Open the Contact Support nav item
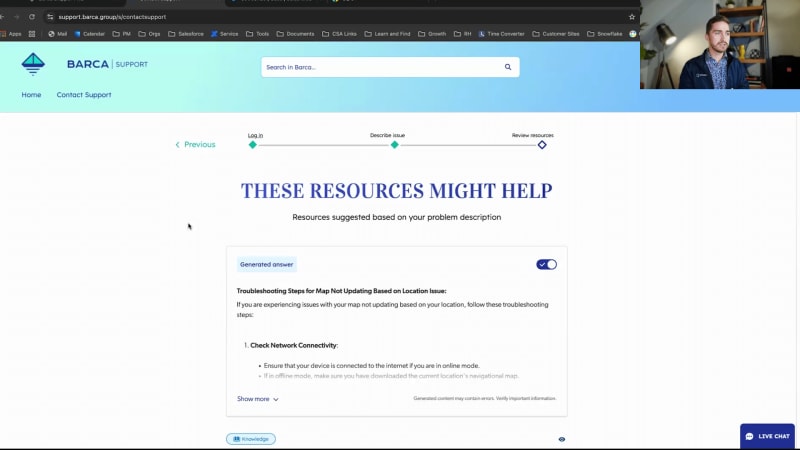 (84, 94)
